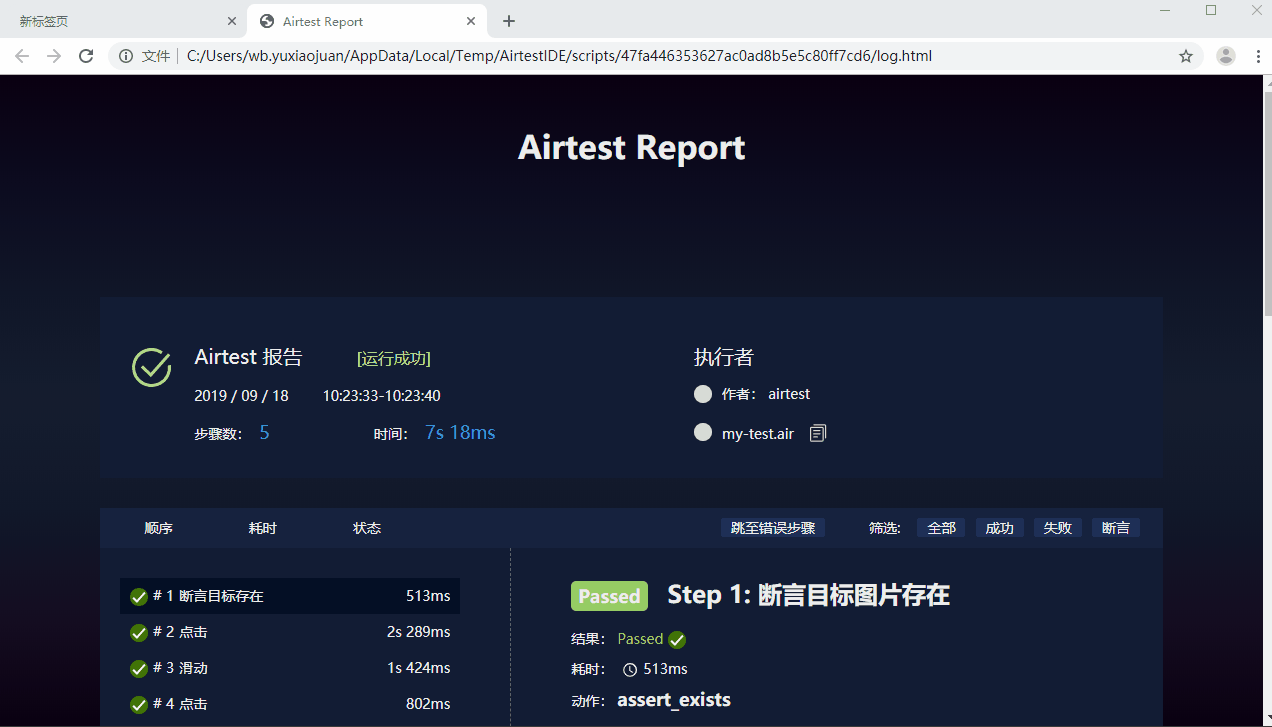View site information for the local file
The image size is (1272, 727).
tap(126, 56)
